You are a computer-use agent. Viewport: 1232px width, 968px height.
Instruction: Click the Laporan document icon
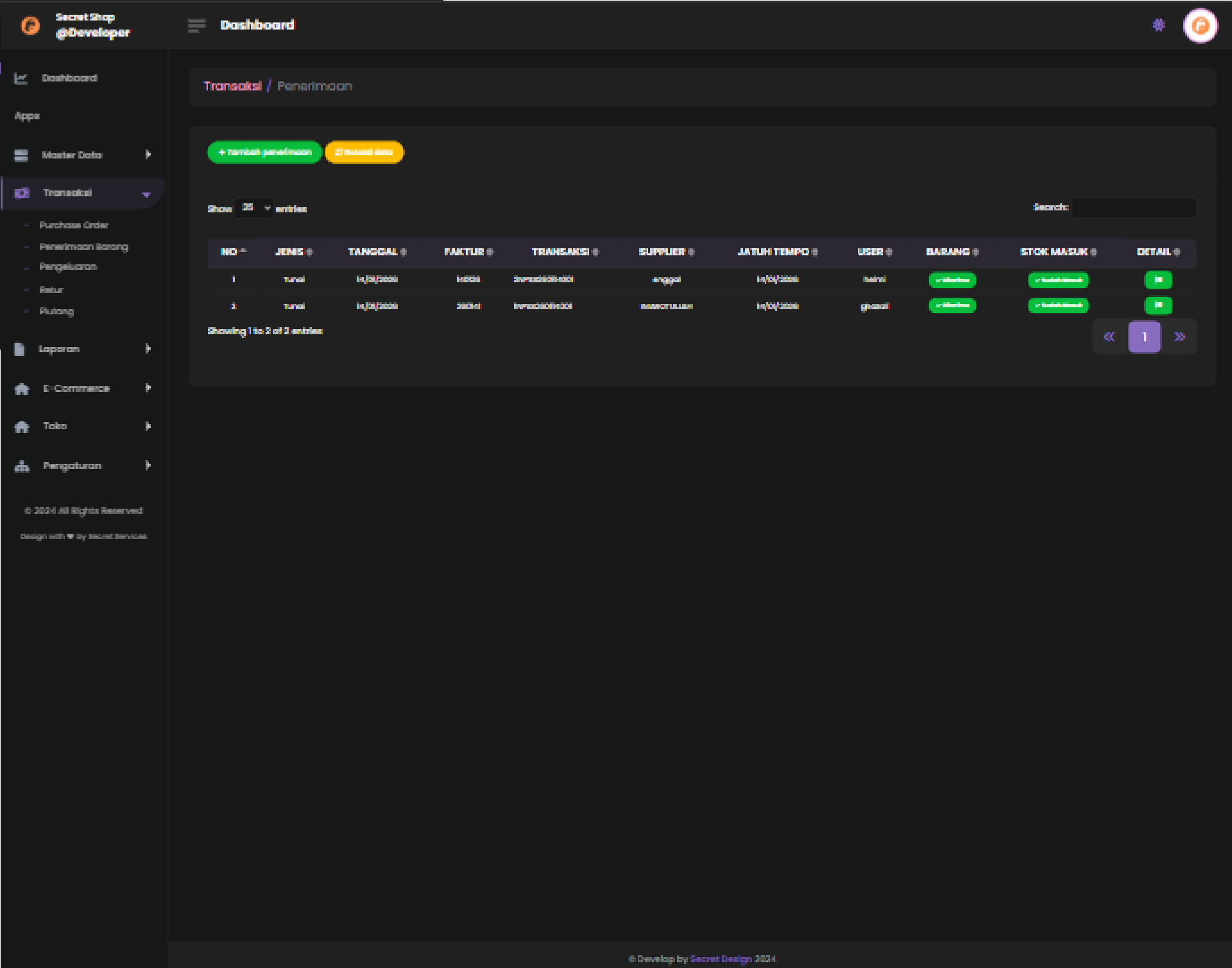click(19, 349)
